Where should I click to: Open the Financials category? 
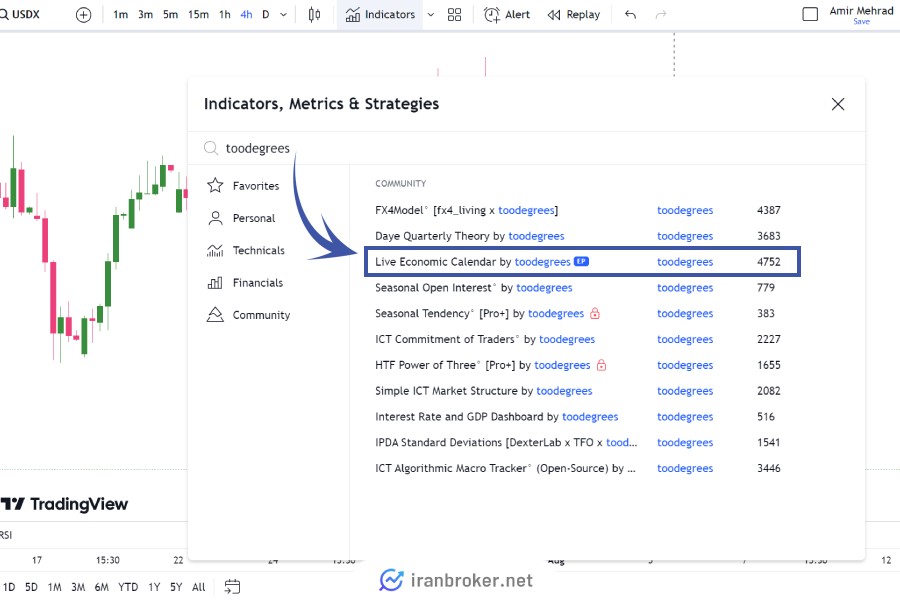click(x=245, y=282)
